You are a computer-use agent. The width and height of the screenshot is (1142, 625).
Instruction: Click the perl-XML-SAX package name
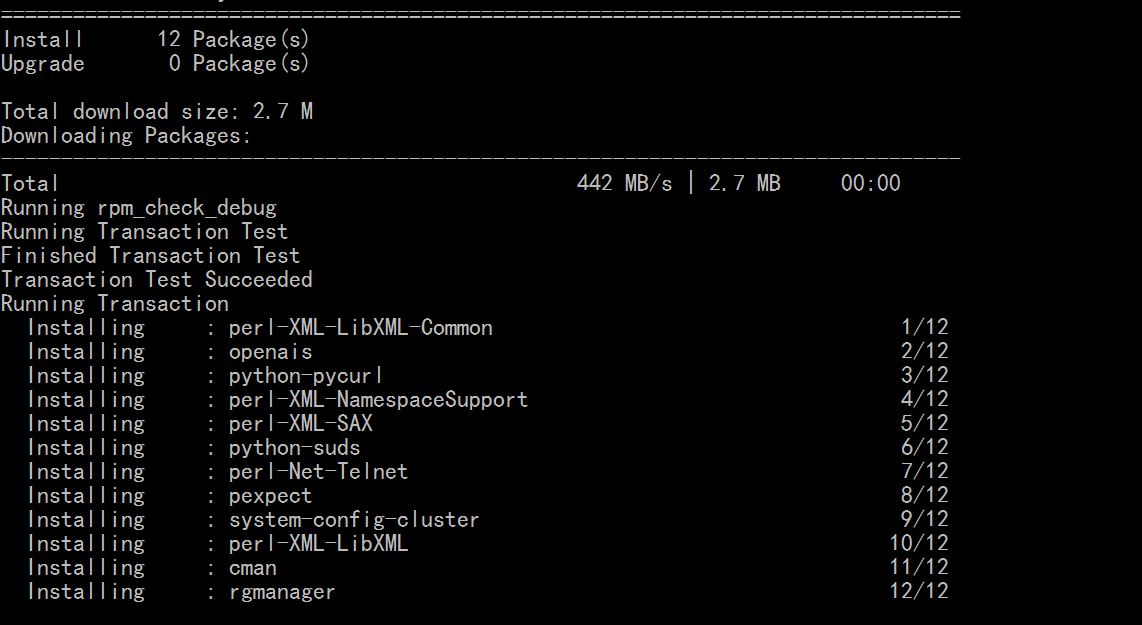[x=300, y=424]
